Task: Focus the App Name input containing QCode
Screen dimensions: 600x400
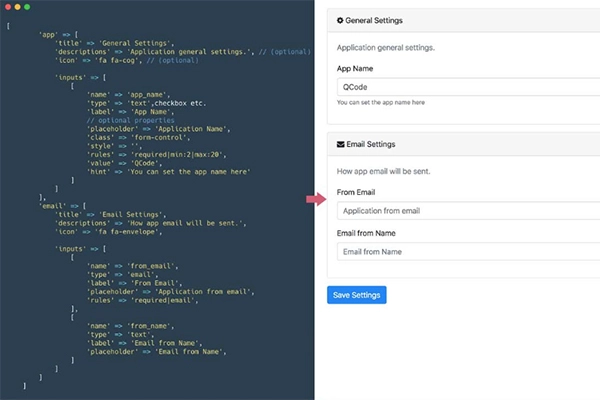Action: [x=468, y=87]
